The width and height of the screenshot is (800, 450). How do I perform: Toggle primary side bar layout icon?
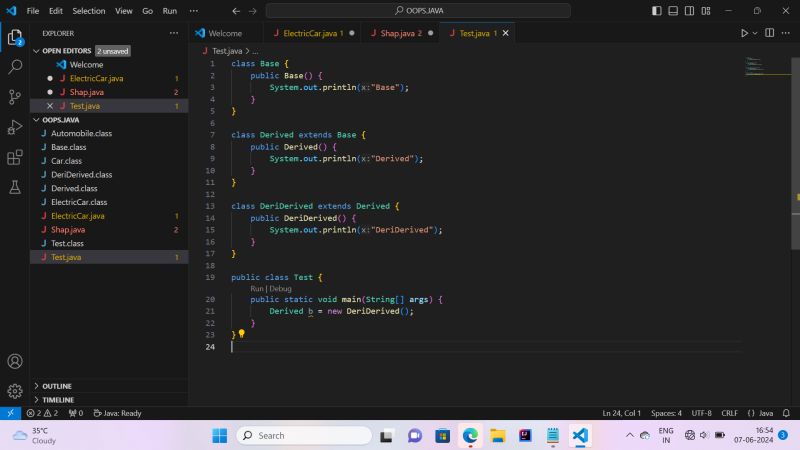[x=657, y=11]
